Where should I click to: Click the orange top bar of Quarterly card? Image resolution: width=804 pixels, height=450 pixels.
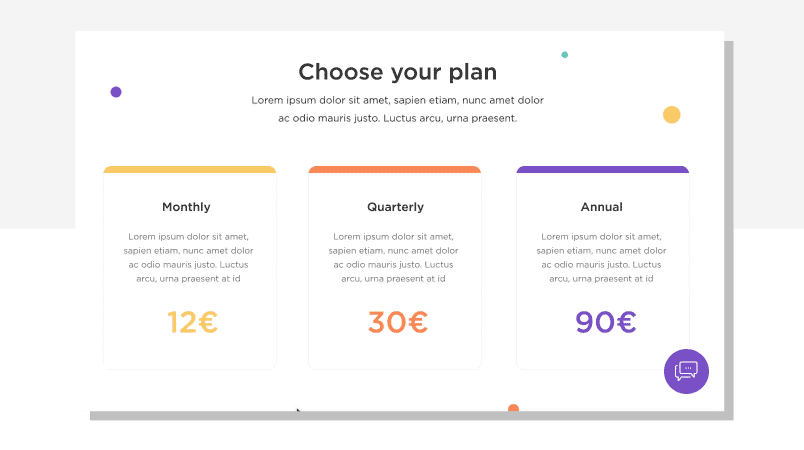pyautogui.click(x=395, y=170)
